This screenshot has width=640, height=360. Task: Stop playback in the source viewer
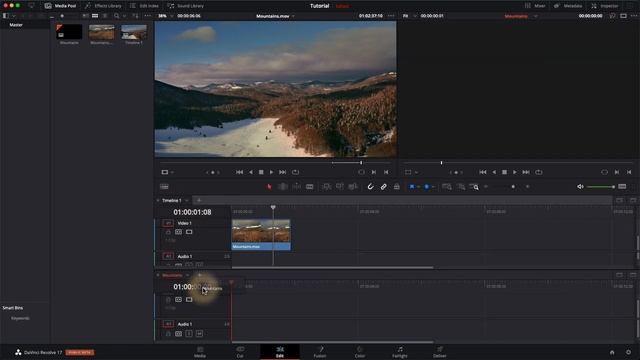[261, 172]
